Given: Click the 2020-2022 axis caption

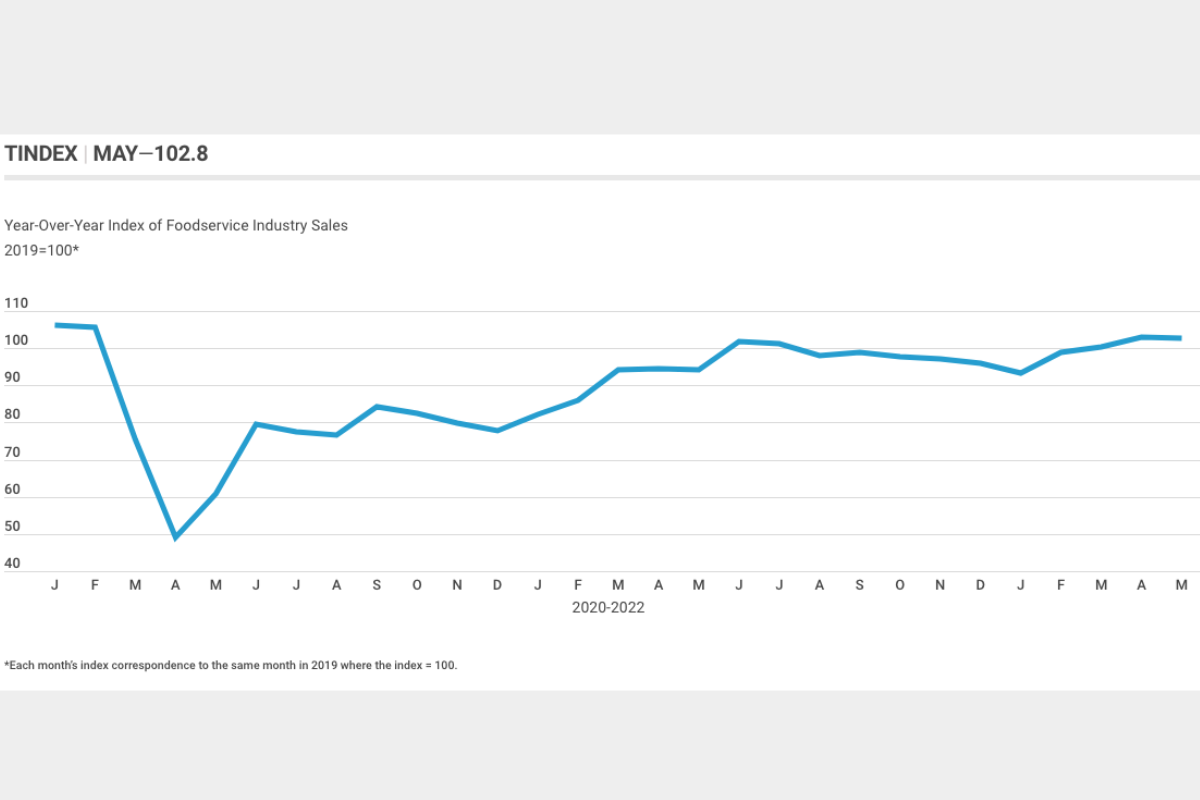Looking at the screenshot, I should pyautogui.click(x=608, y=607).
